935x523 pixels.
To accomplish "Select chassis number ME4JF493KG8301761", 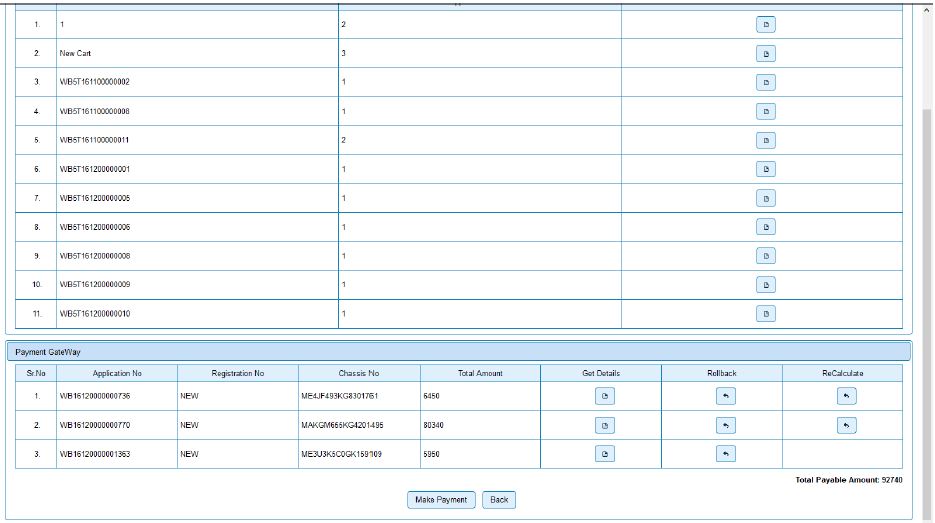I will tap(340, 396).
